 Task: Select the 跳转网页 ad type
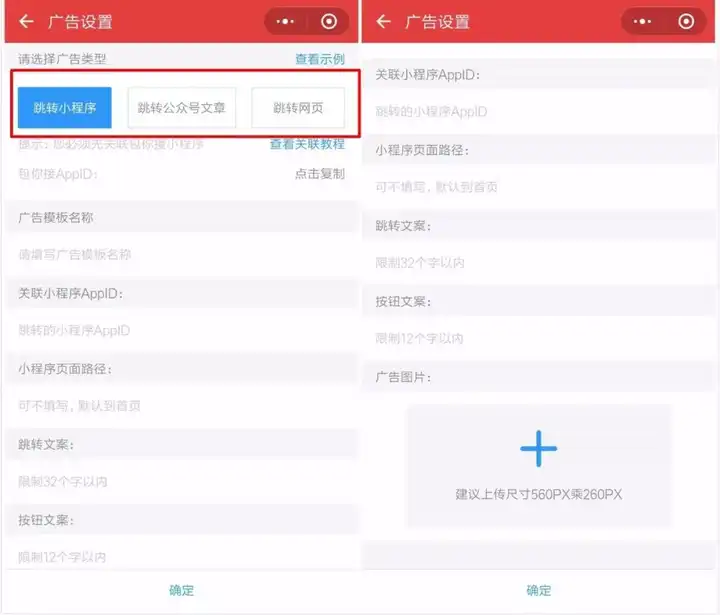[298, 107]
